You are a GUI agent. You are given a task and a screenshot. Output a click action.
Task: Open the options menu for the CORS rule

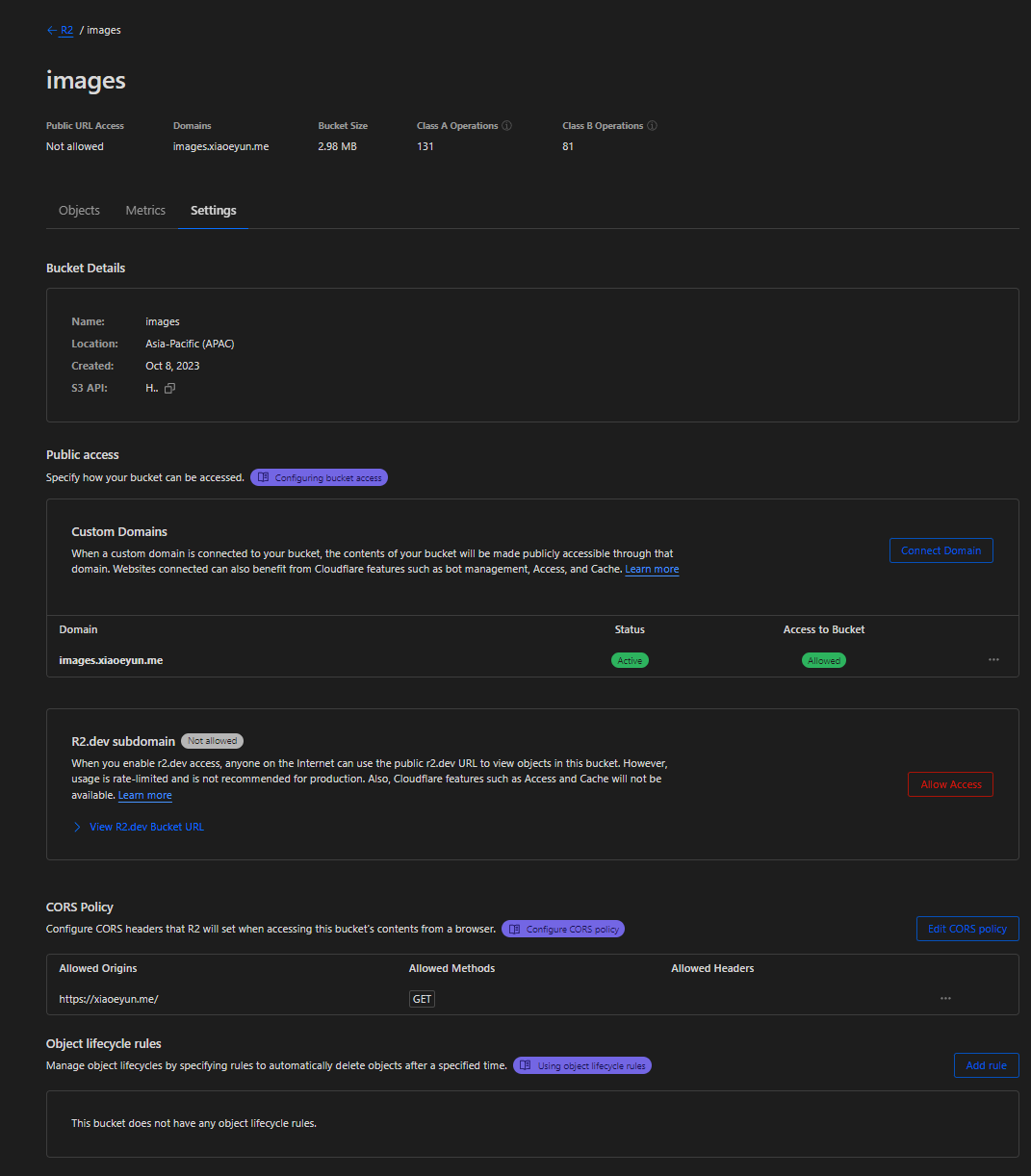[x=945, y=998]
